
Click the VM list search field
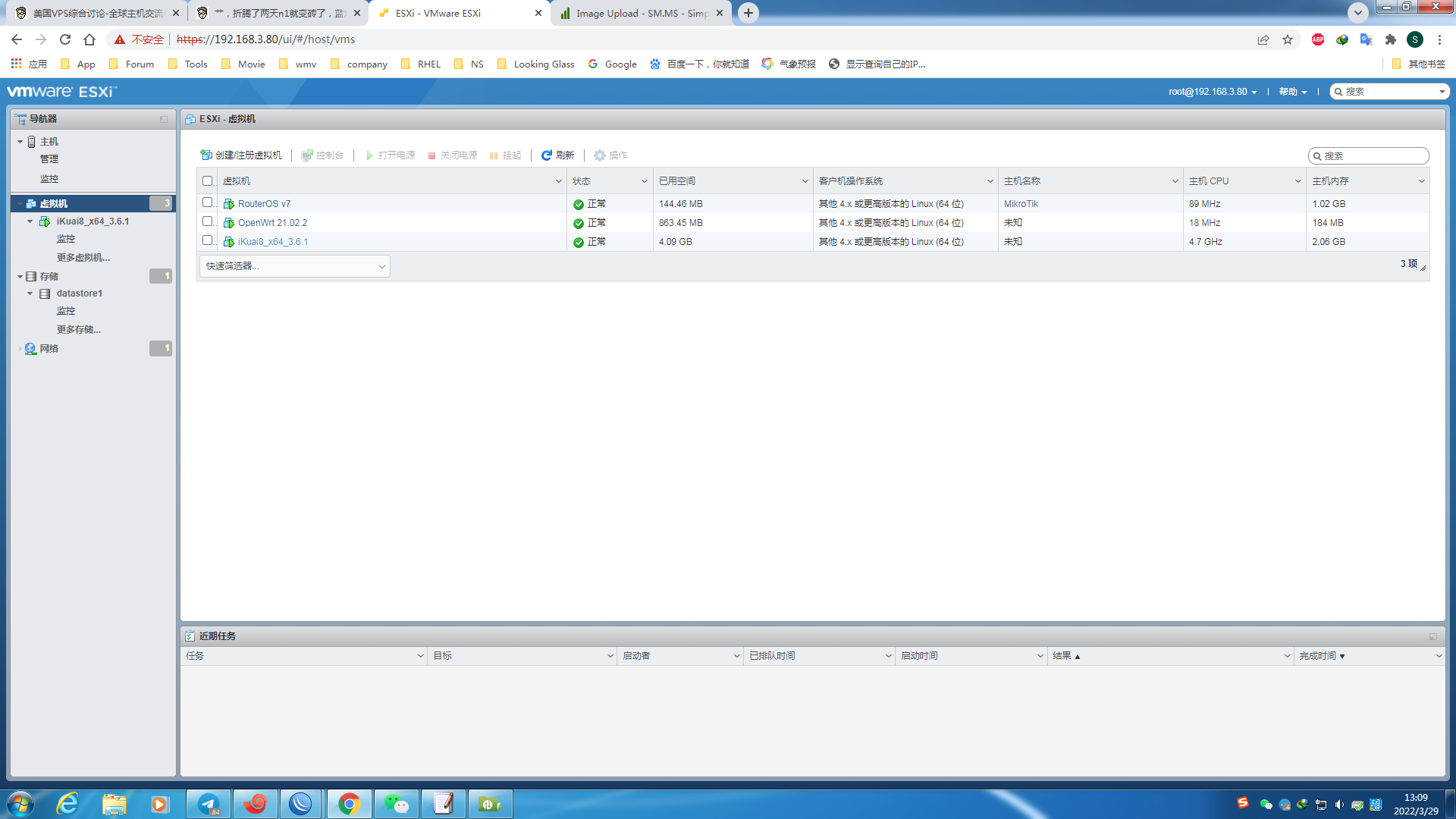pos(1369,155)
